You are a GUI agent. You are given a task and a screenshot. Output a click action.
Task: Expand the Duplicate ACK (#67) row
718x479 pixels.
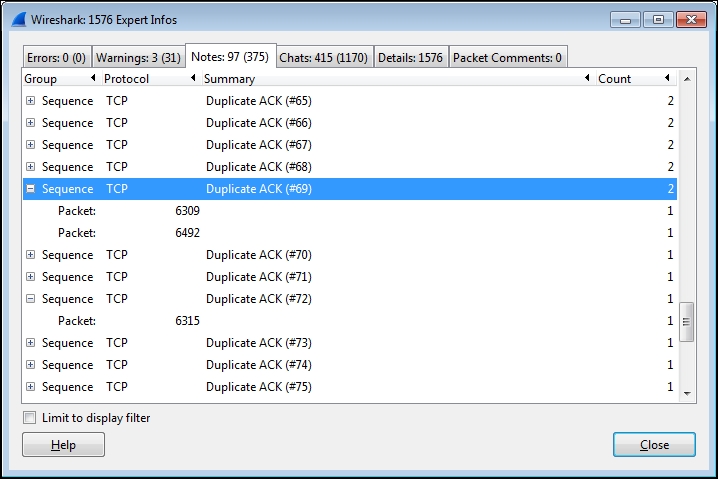(x=30, y=145)
